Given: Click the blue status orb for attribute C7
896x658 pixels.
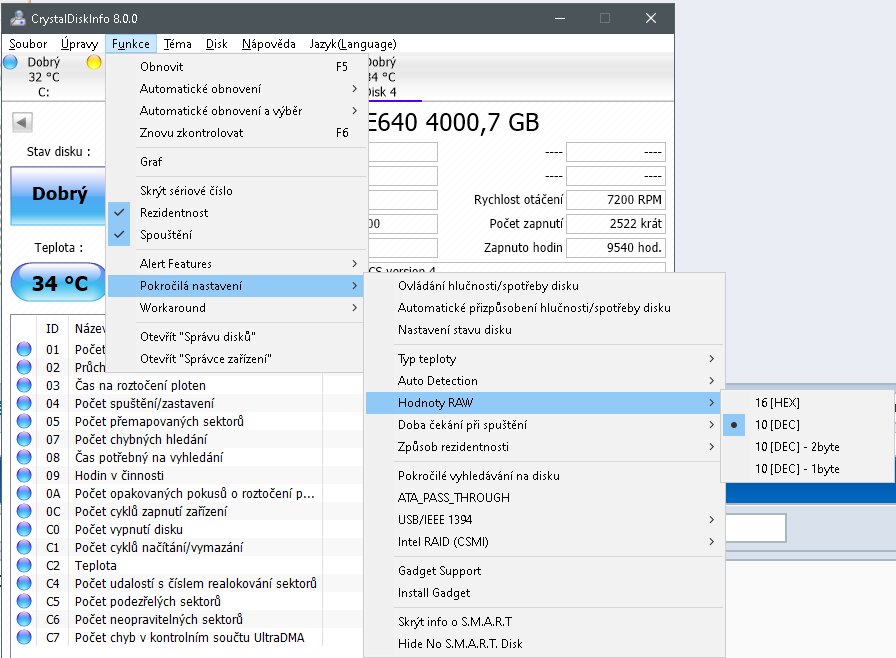Looking at the screenshot, I should [24, 637].
